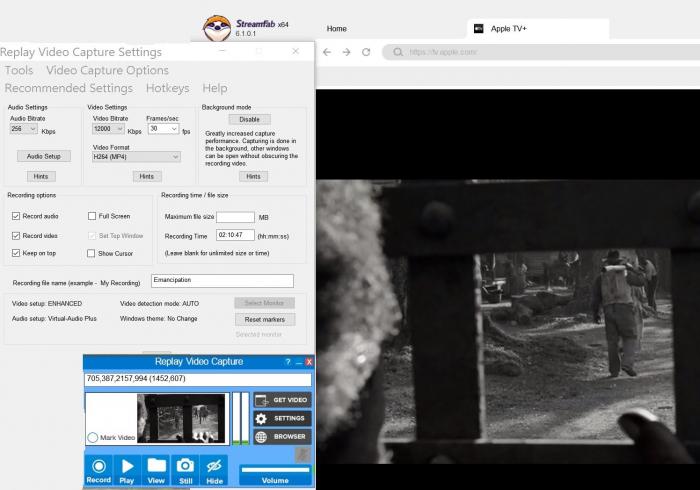Screen dimensions: 700x490
Task: Enable Full Screen checkbox
Action: point(92,216)
